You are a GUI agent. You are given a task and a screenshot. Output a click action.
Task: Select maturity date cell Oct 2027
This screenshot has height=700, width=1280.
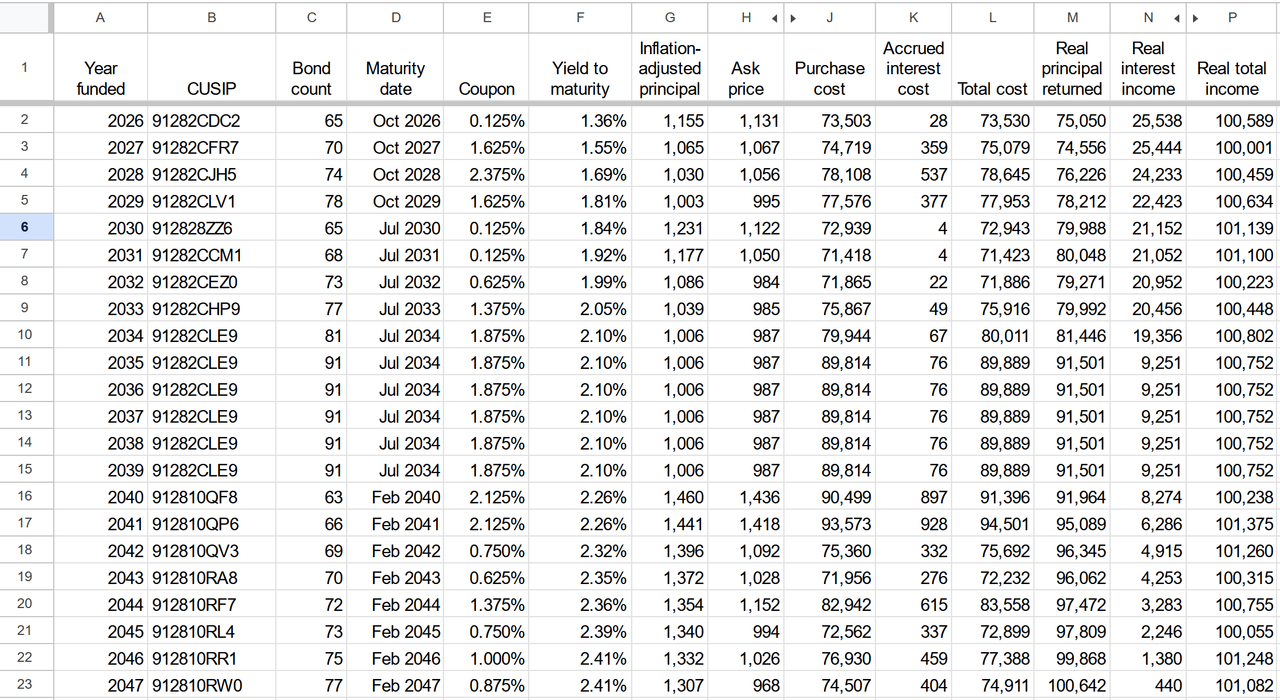(x=396, y=148)
